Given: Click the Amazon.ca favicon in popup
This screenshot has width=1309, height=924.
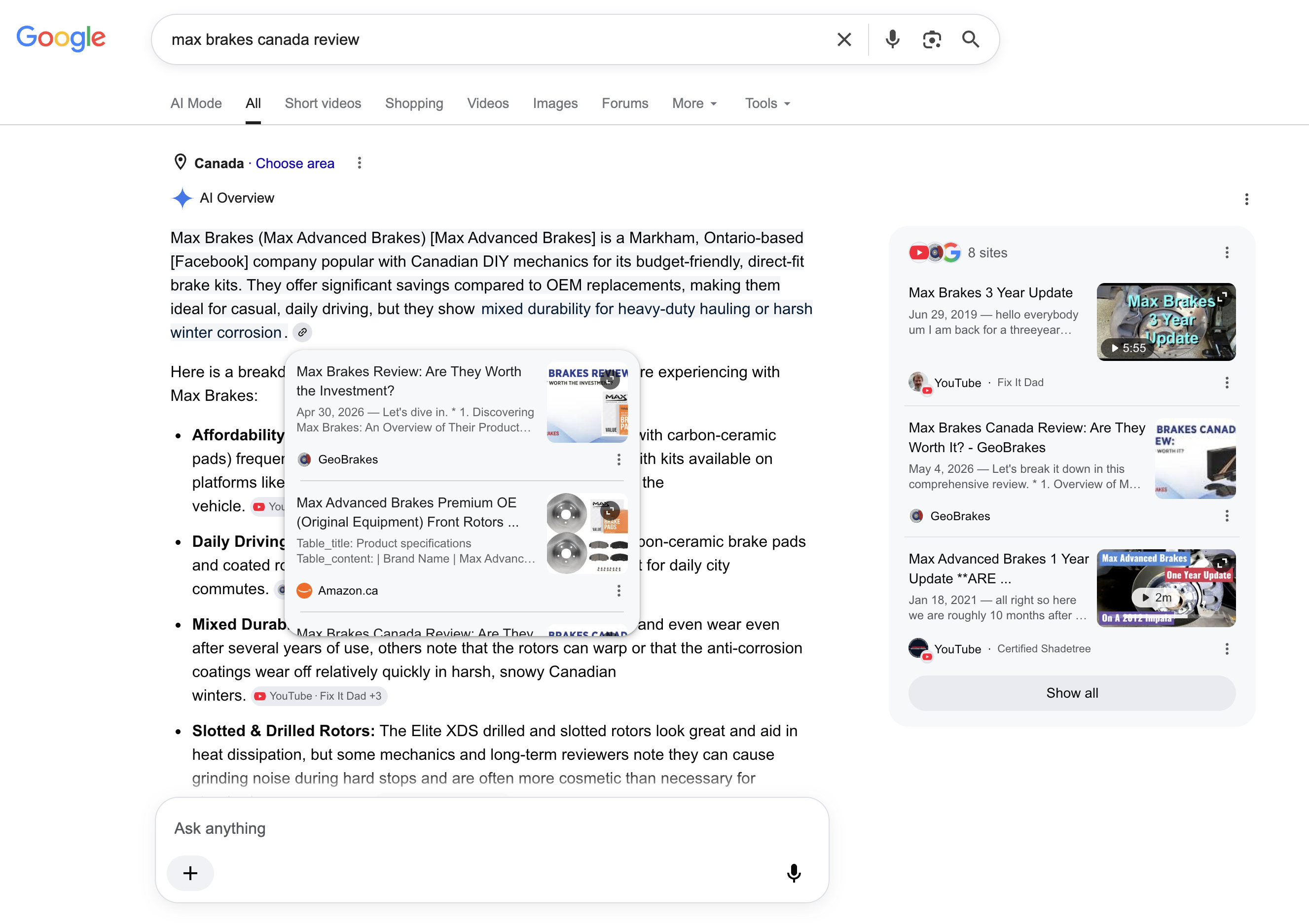Looking at the screenshot, I should coord(304,591).
